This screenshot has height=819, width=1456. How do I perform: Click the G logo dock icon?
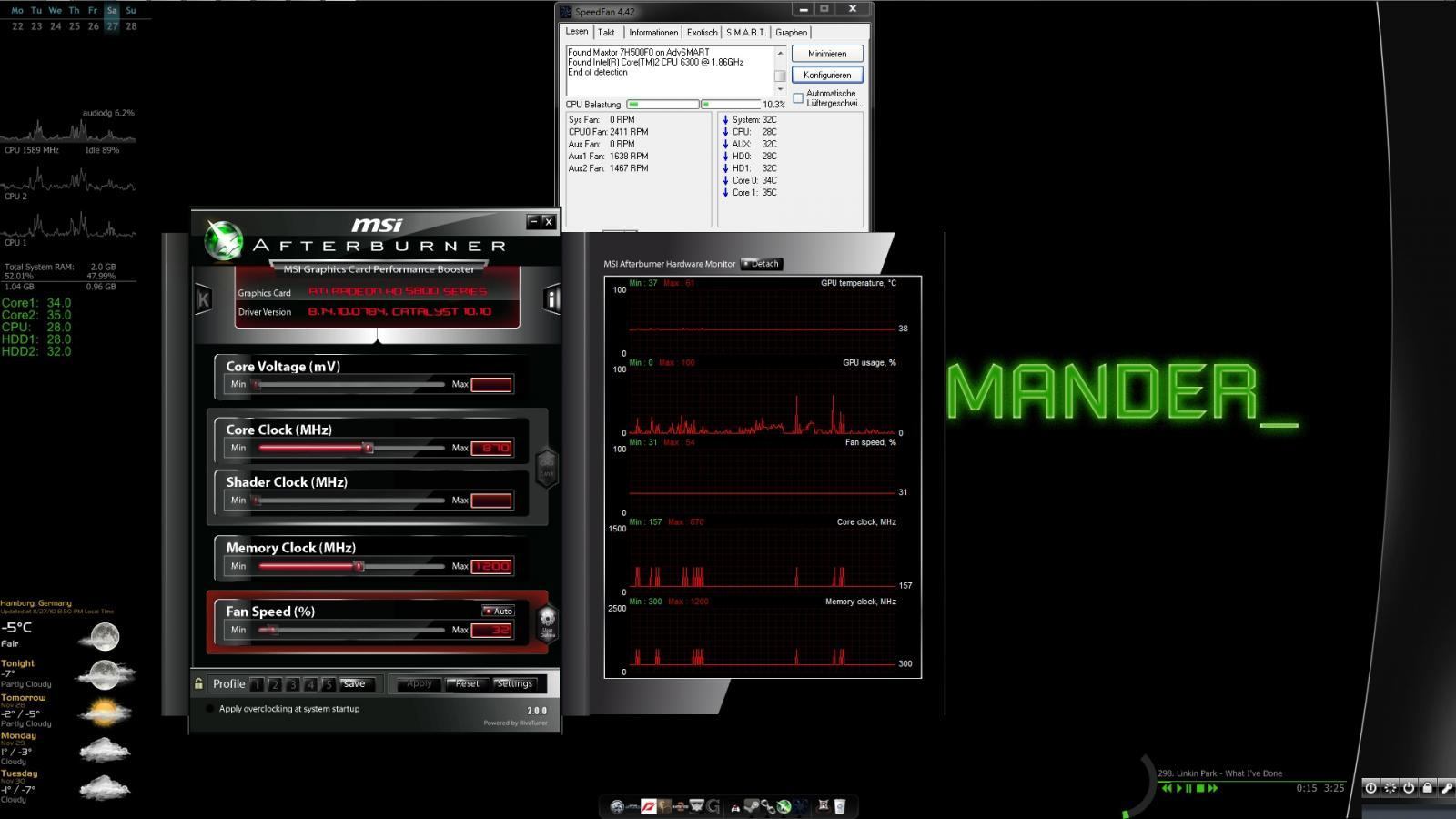point(713,806)
